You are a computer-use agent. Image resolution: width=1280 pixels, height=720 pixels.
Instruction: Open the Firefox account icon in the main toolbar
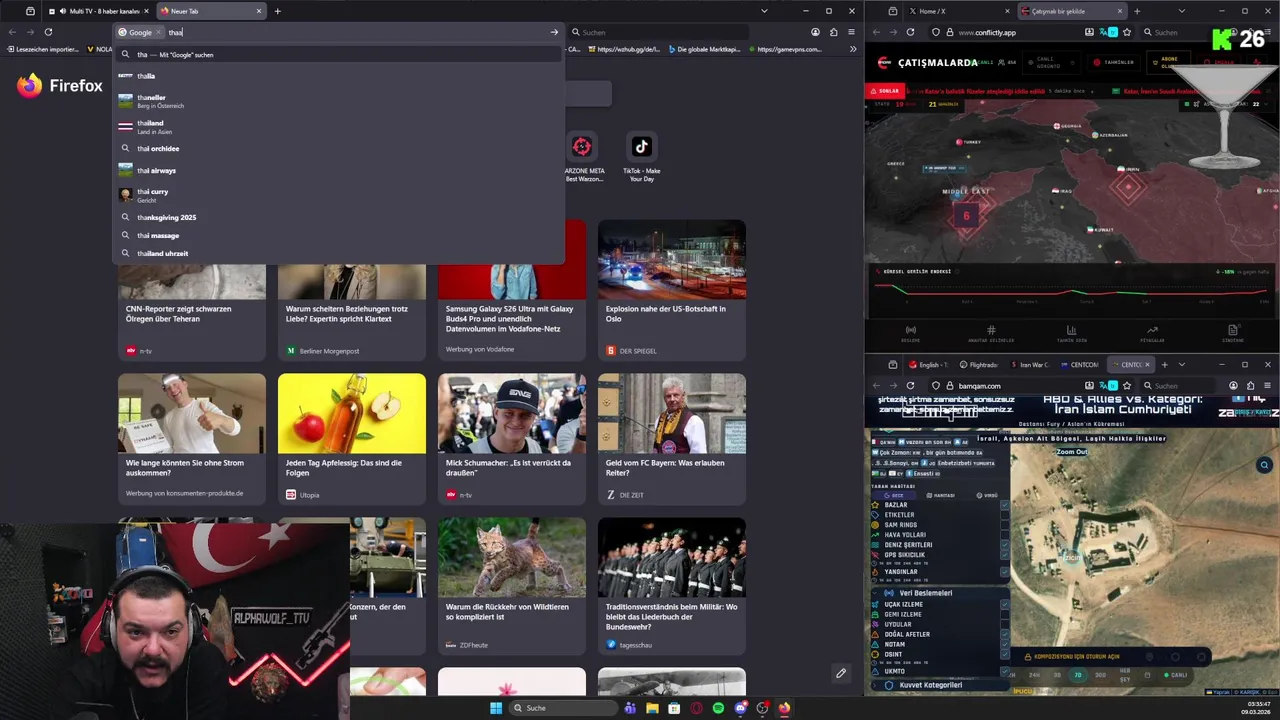point(815,32)
